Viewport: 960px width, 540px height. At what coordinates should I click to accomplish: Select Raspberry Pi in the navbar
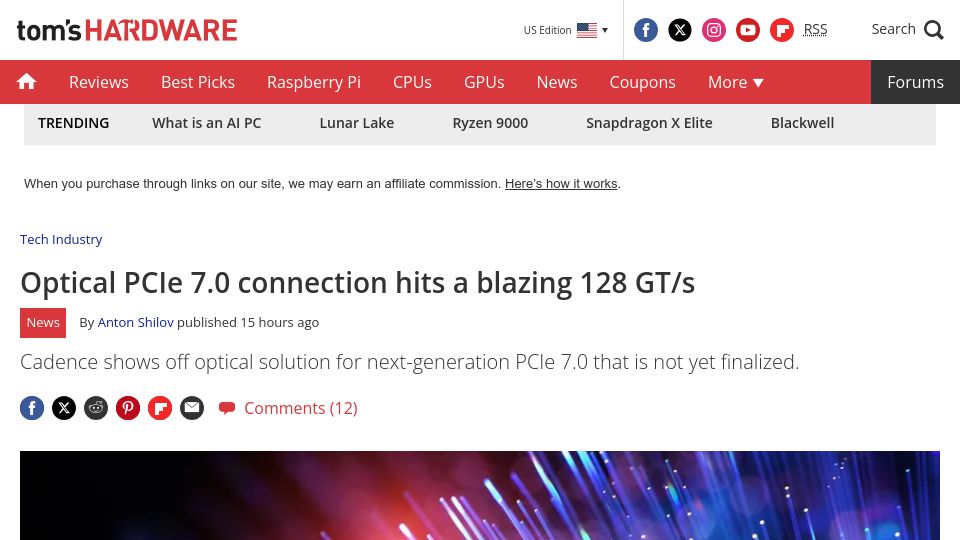point(313,82)
